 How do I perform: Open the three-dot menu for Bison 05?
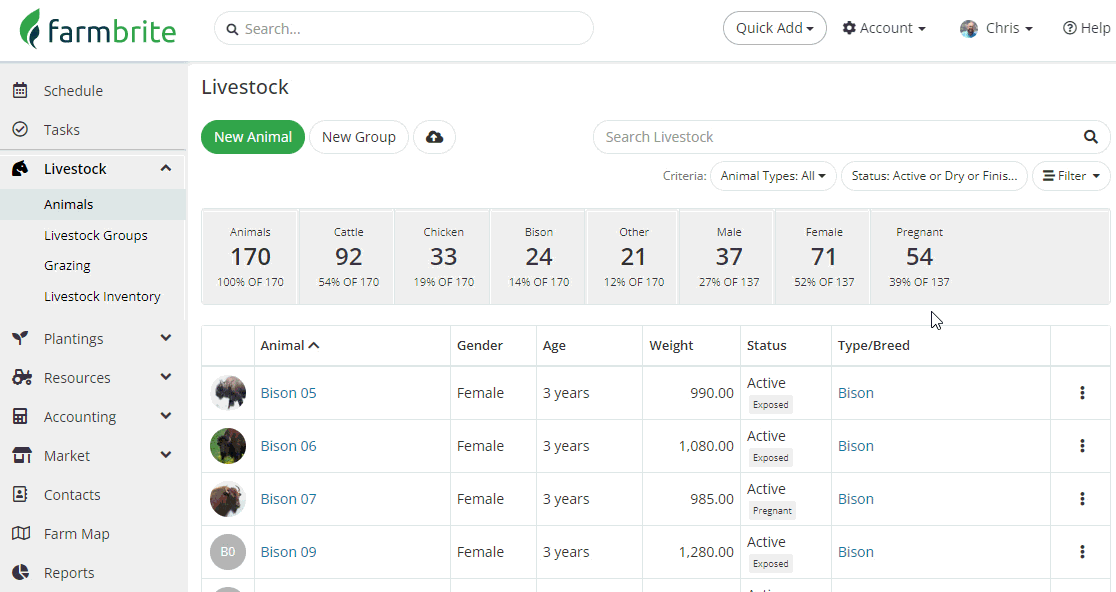point(1082,393)
